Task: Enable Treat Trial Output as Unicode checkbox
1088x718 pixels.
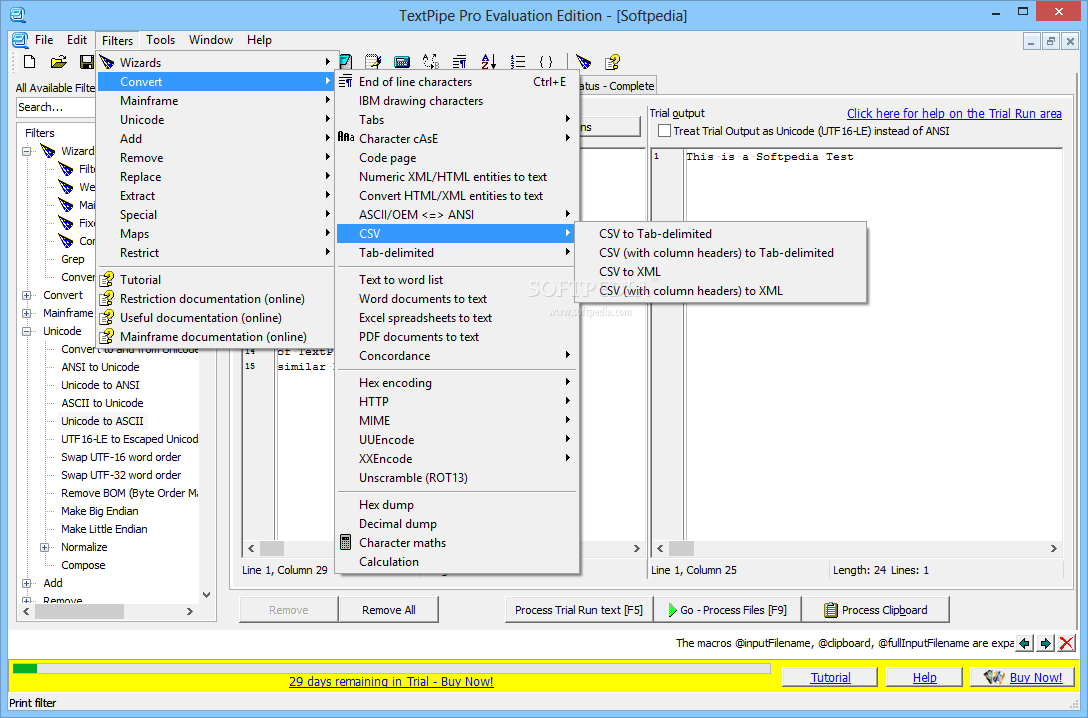Action: [x=664, y=130]
